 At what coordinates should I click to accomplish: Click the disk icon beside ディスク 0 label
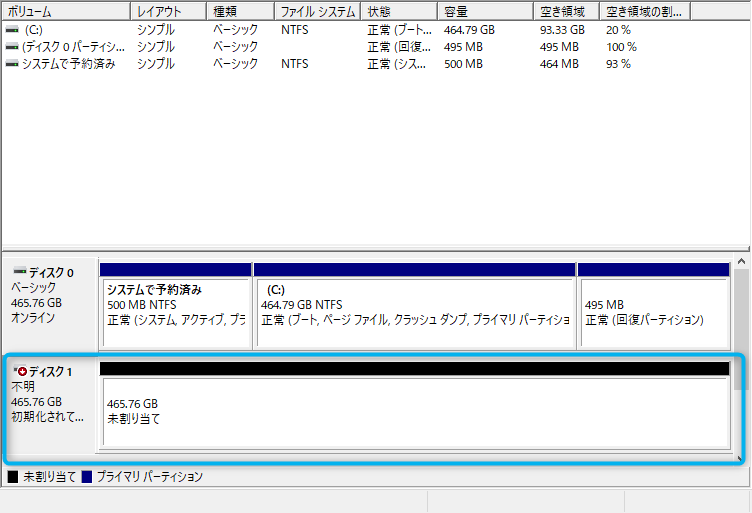coord(20,271)
